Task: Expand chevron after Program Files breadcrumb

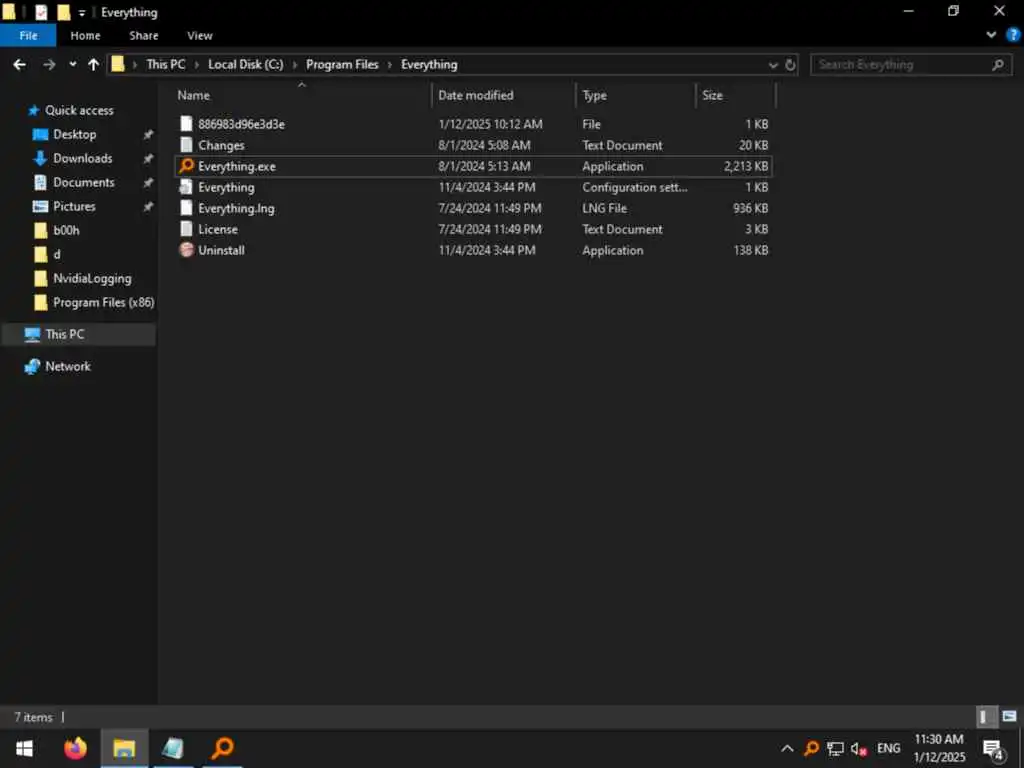Action: [x=390, y=65]
